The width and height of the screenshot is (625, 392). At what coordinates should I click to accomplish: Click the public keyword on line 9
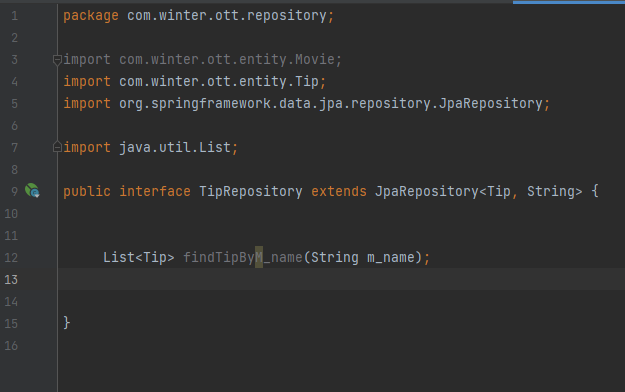(x=87, y=191)
